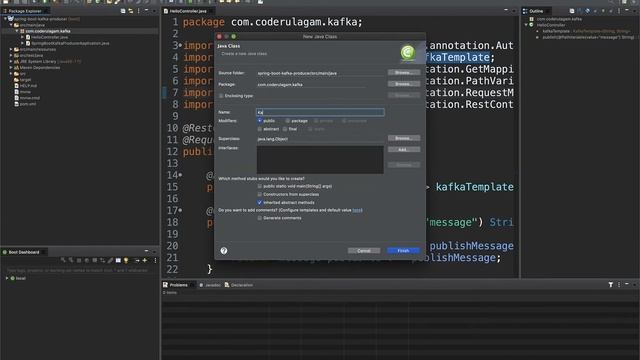Image resolution: width=640 pixels, height=360 pixels.
Task: Click the pom.xml file icon
Action: [16, 104]
